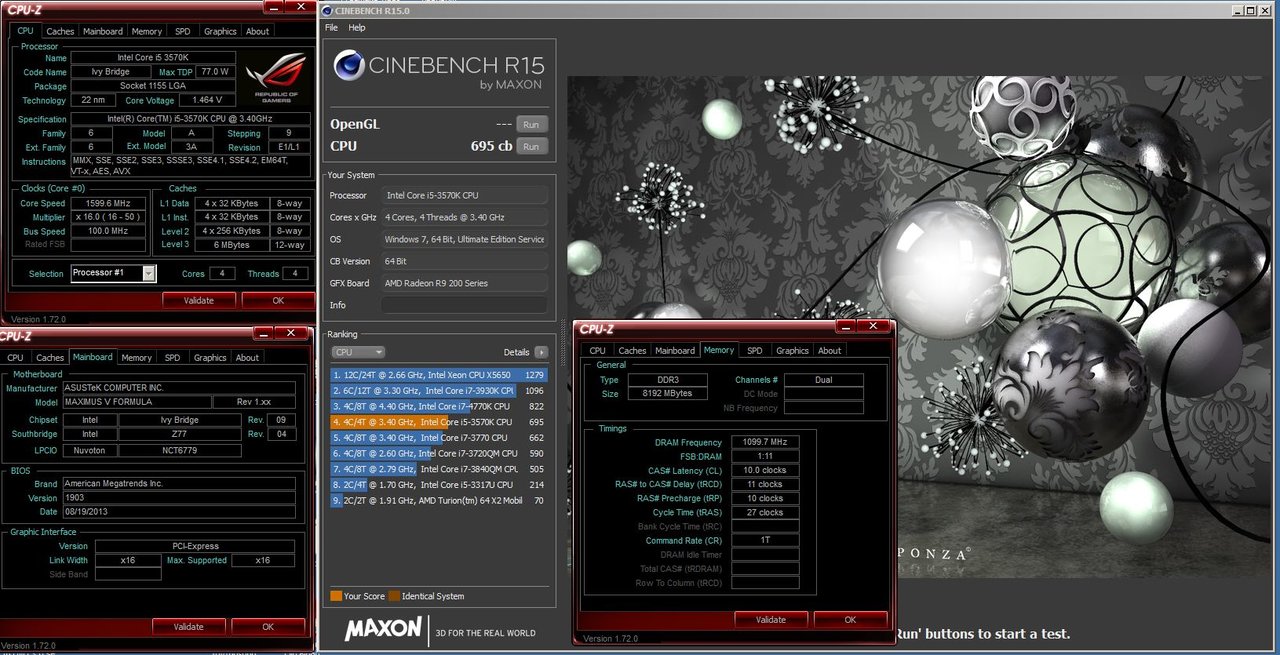This screenshot has width=1280, height=655.
Task: Click the BIOS Version value 1903
Action: tap(179, 498)
